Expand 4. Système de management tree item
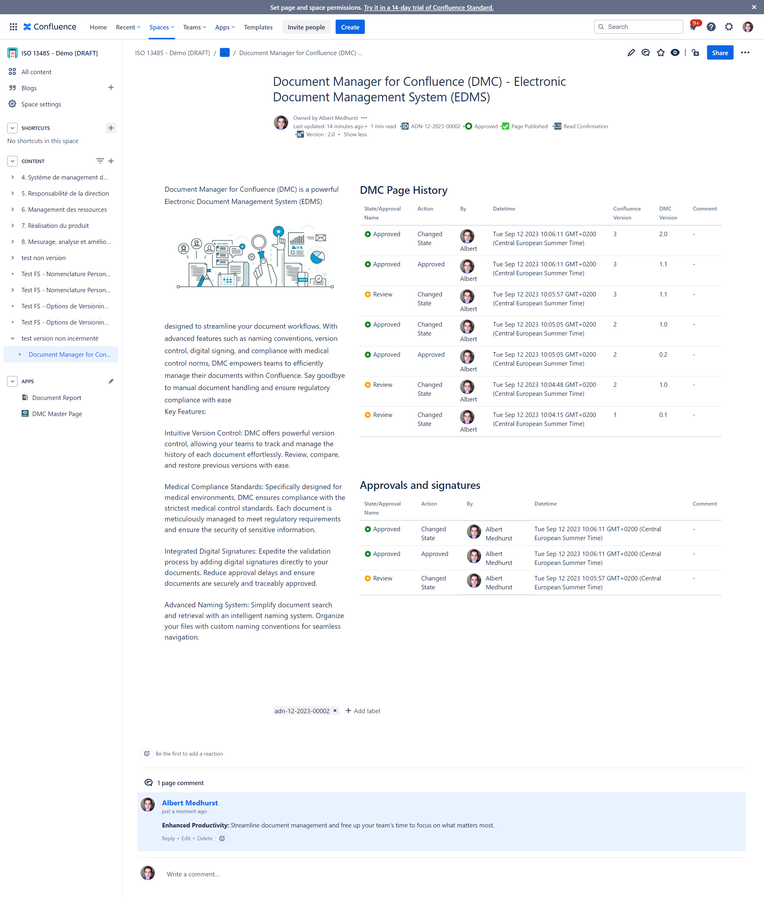Image resolution: width=764 pixels, height=899 pixels. pos(13,178)
